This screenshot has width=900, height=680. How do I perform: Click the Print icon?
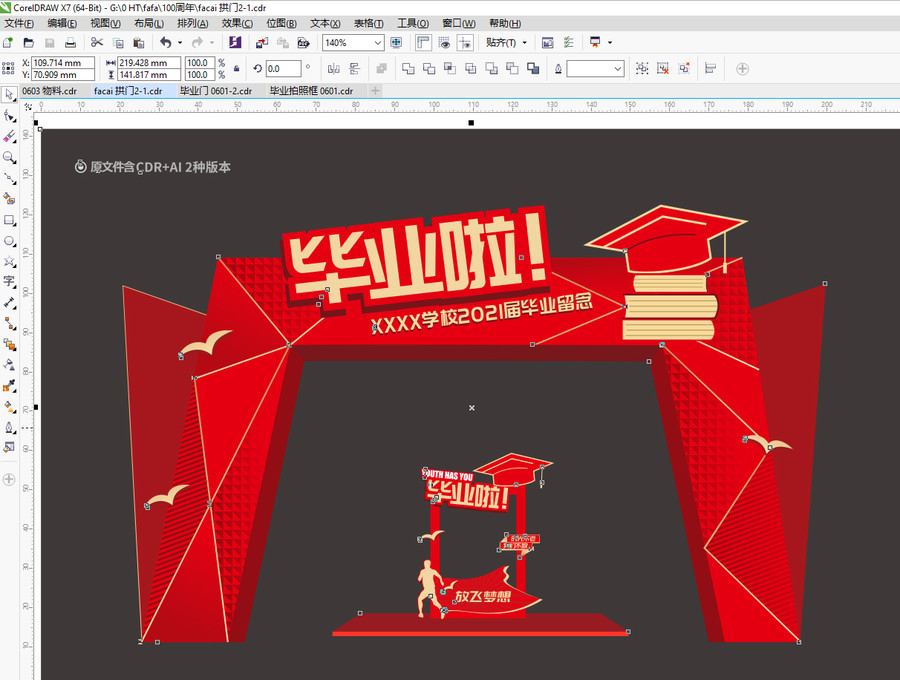tap(70, 42)
